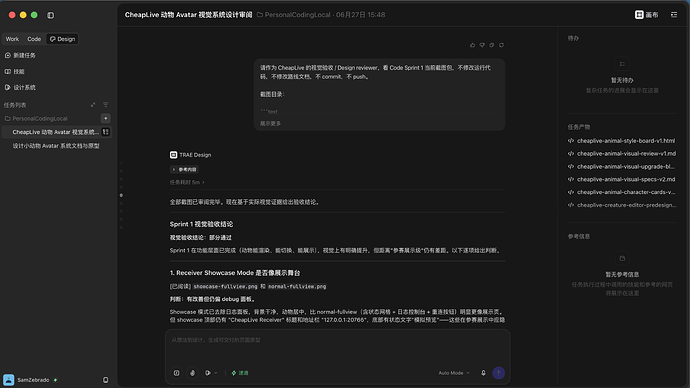Open the cheaplive-animal-visual-upgrade-bl... artifact
Viewport: 690px width, 388px height.
pos(622,166)
